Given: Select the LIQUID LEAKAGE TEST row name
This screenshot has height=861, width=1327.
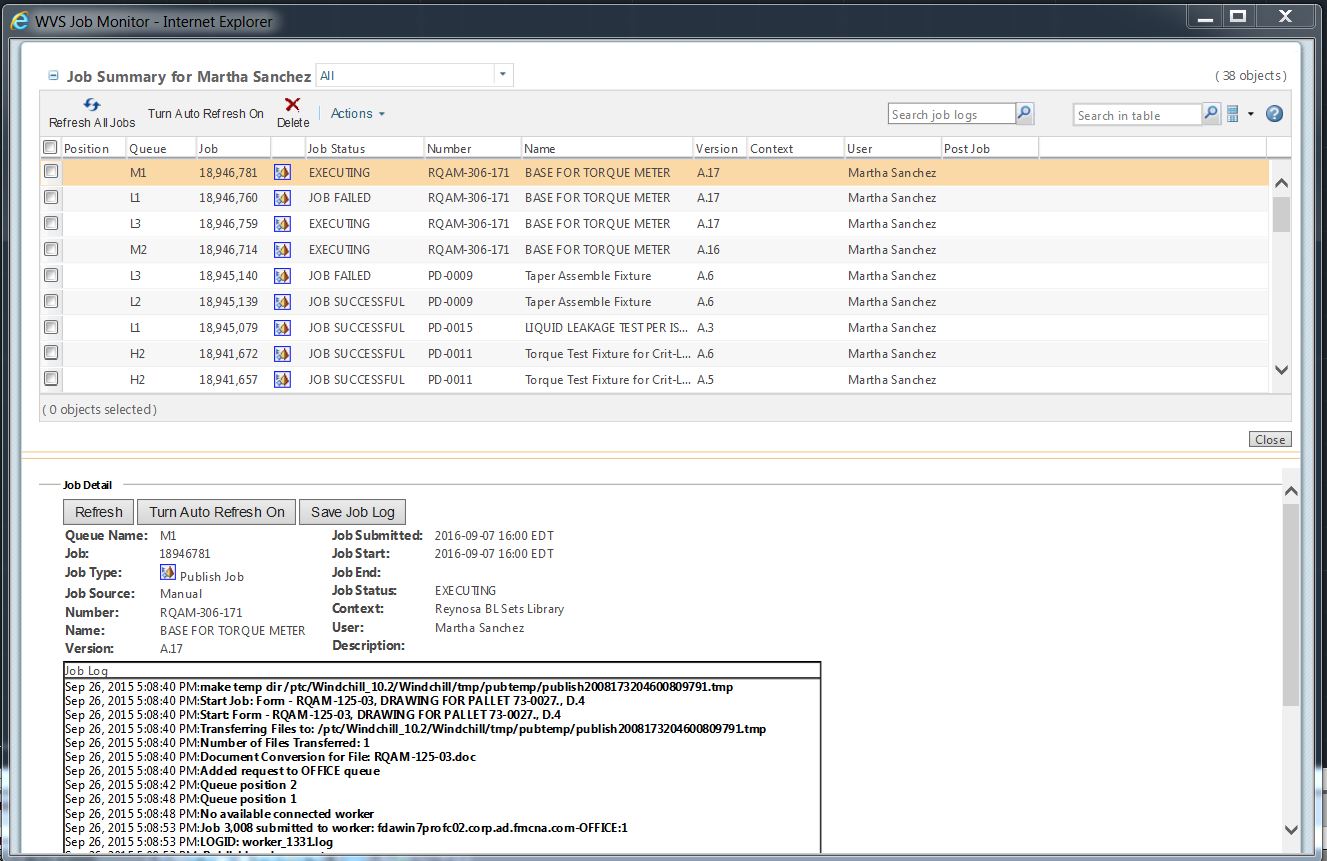Looking at the screenshot, I should (x=605, y=328).
